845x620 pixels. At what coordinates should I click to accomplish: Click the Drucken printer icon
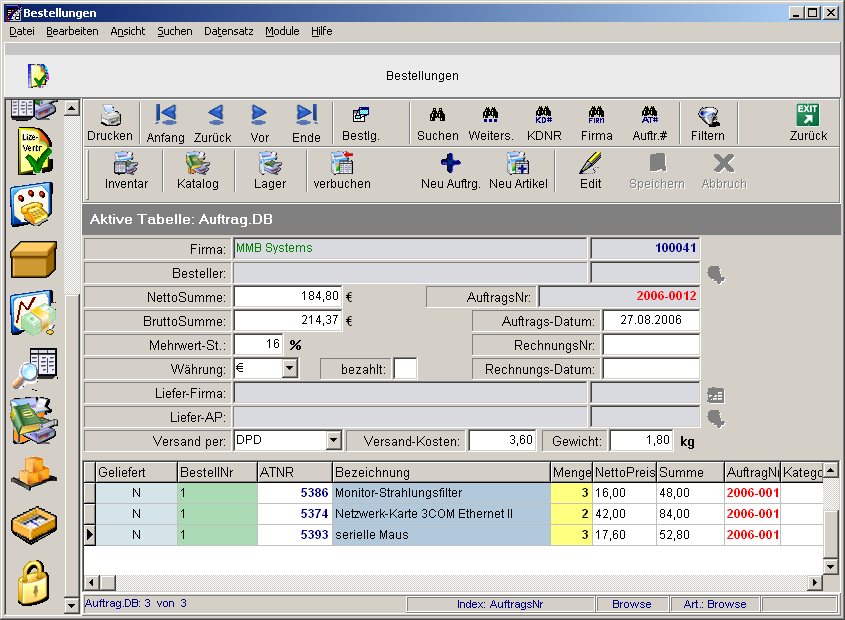point(109,116)
